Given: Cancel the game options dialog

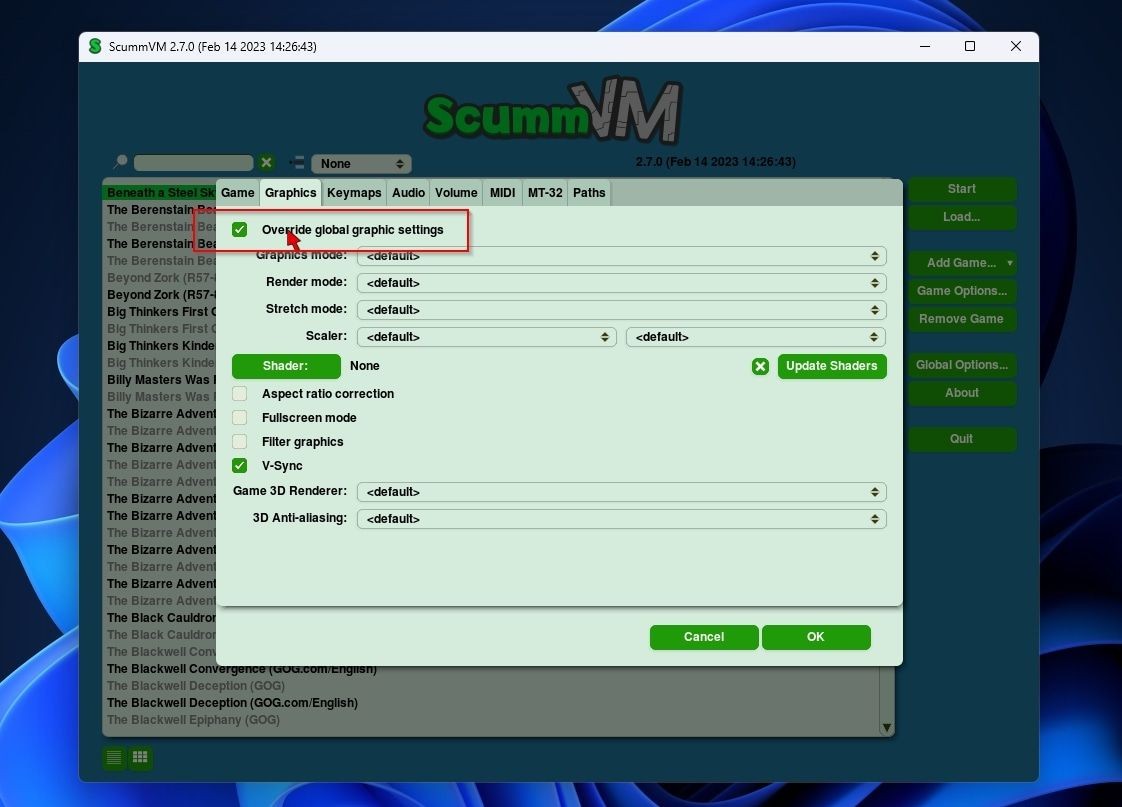Looking at the screenshot, I should point(703,637).
